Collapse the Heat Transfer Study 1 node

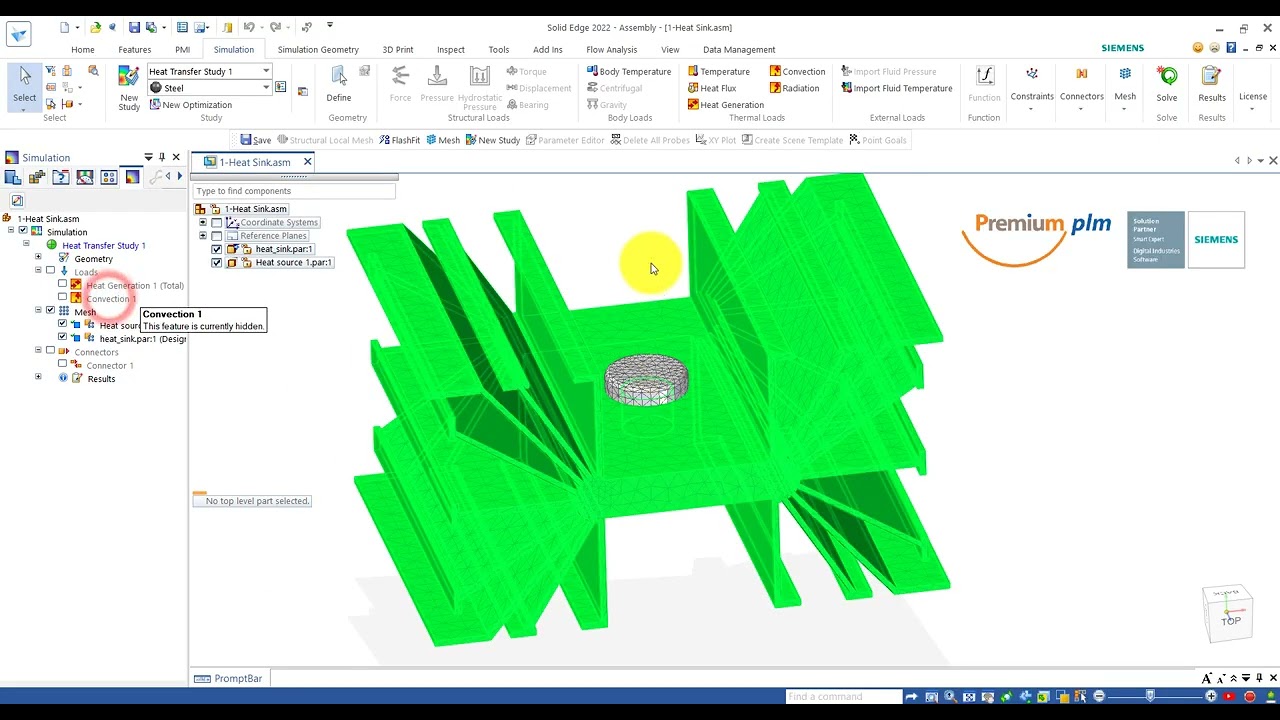[x=26, y=244]
